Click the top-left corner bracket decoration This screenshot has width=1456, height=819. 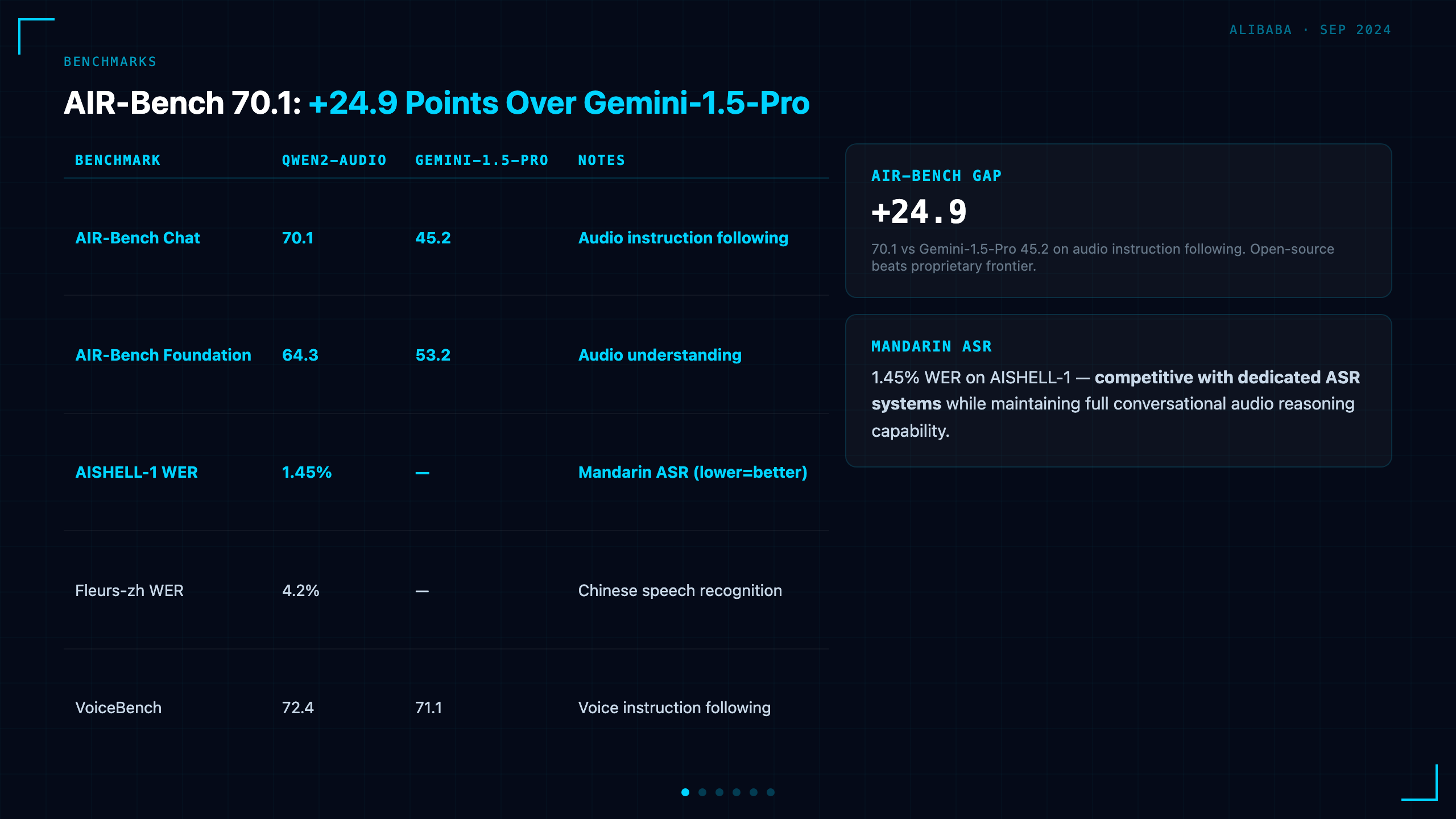click(x=36, y=36)
